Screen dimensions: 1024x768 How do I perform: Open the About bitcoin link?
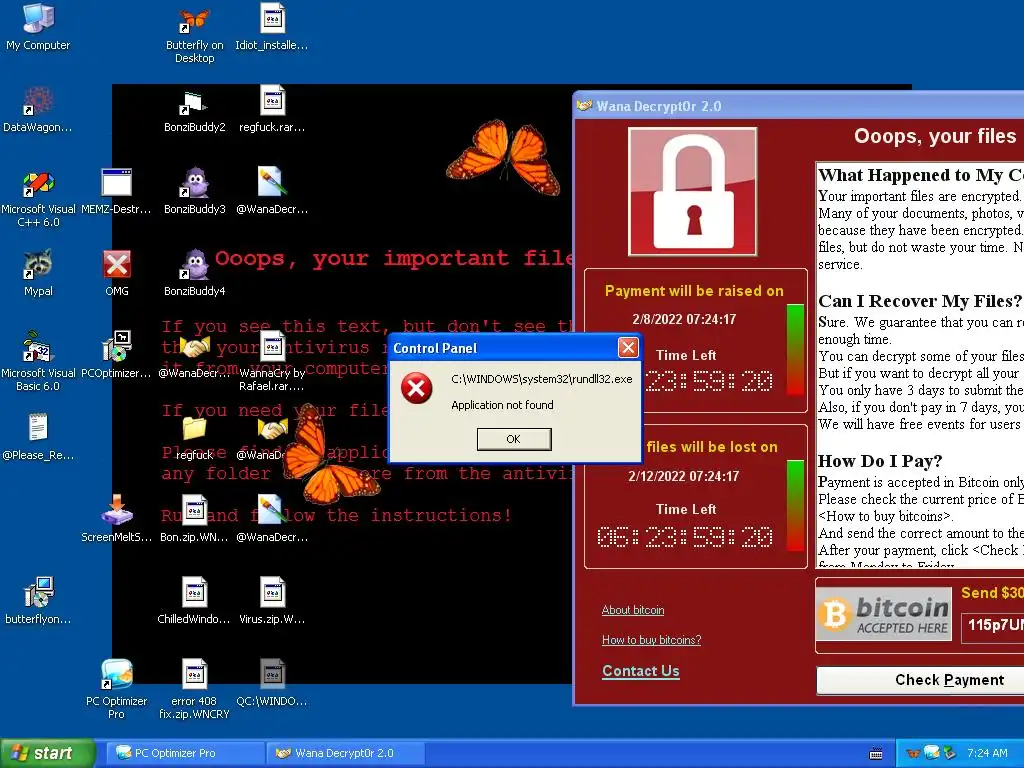click(x=633, y=610)
